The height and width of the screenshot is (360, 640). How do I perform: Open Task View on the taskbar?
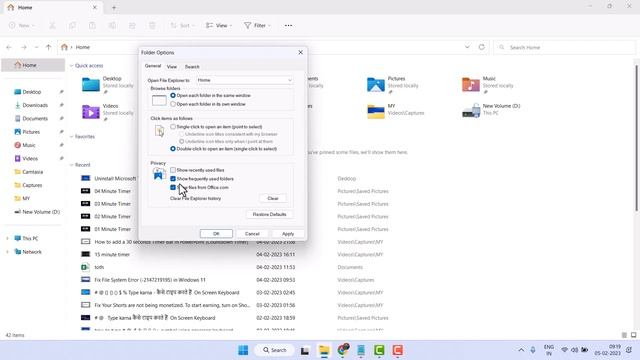[x=305, y=350]
